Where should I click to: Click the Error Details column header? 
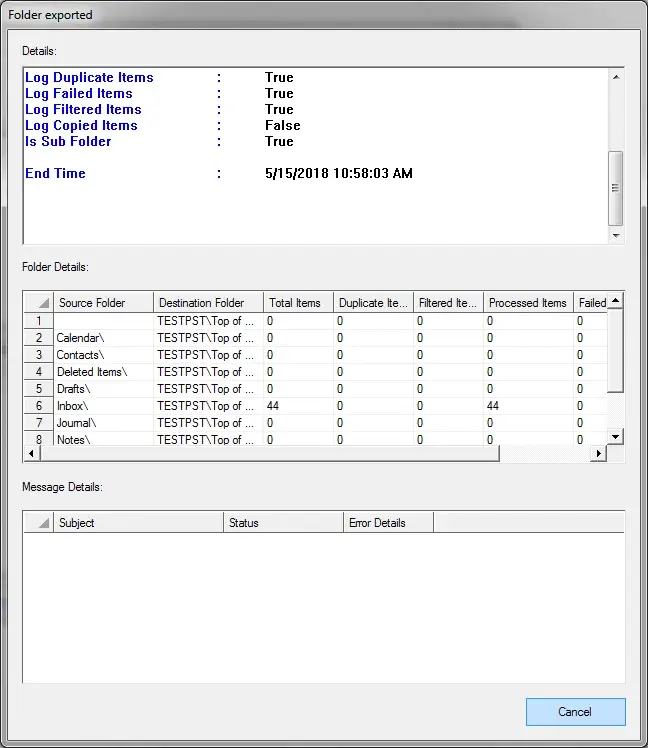388,523
